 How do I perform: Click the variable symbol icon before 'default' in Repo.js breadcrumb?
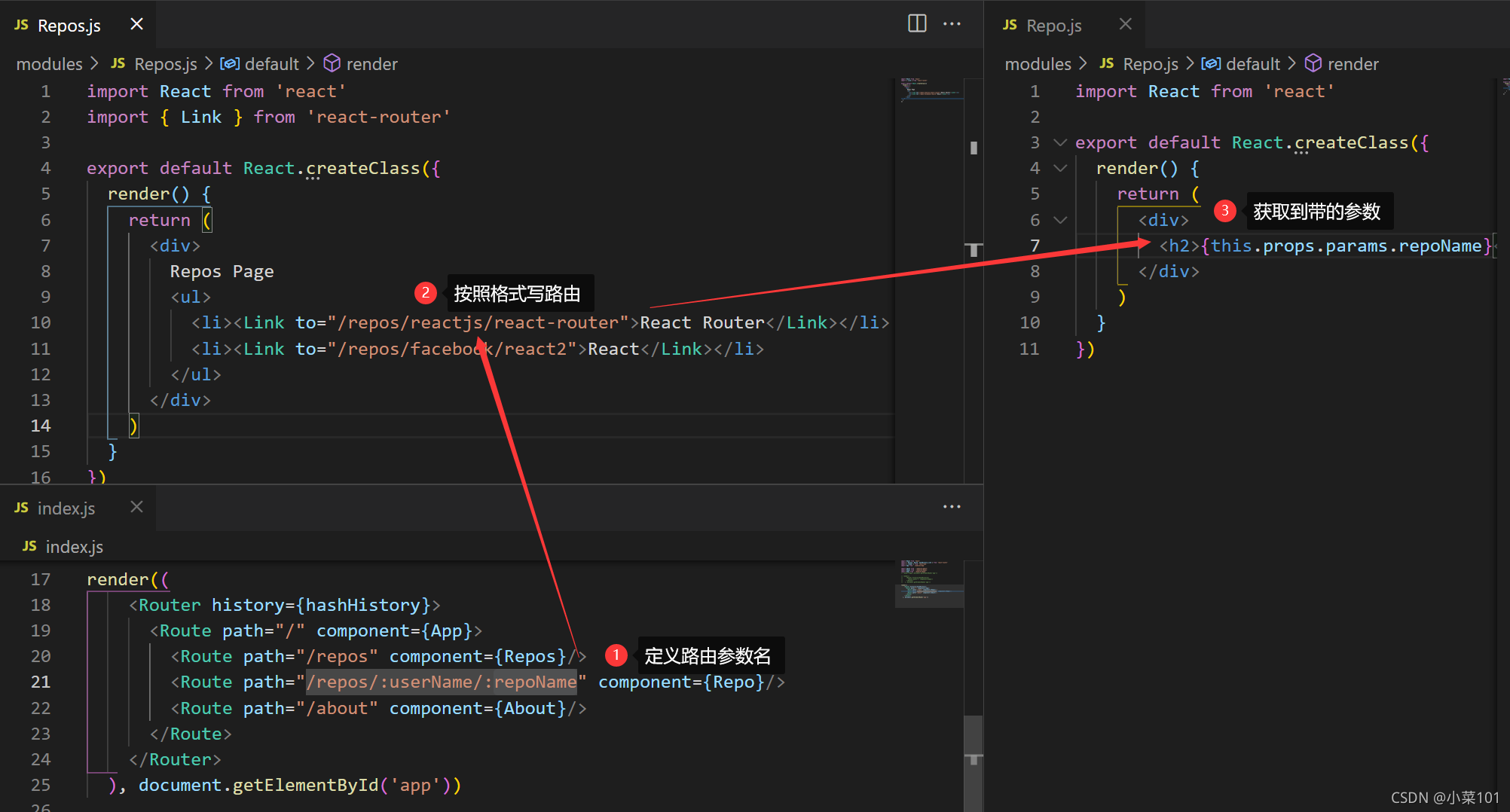1211,64
